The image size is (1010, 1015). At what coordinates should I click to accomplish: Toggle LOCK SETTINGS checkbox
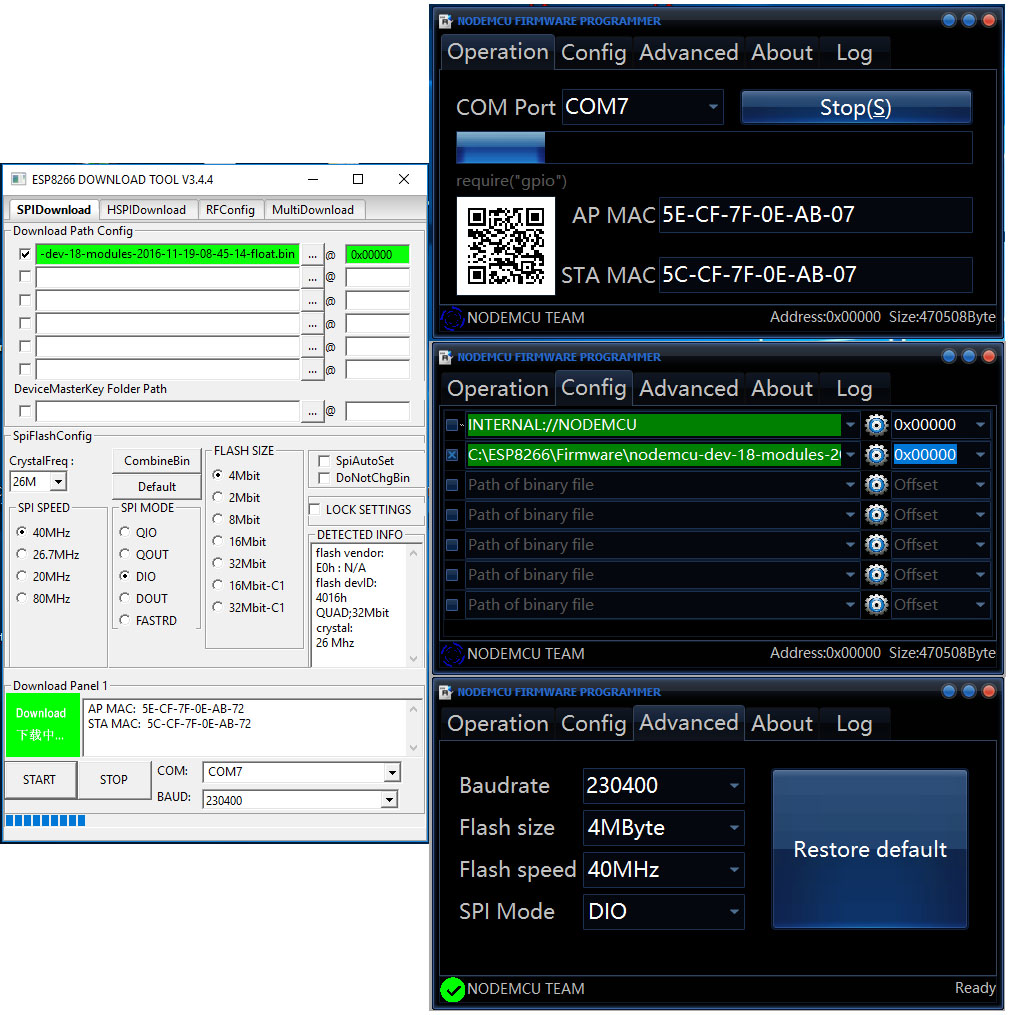[x=315, y=509]
